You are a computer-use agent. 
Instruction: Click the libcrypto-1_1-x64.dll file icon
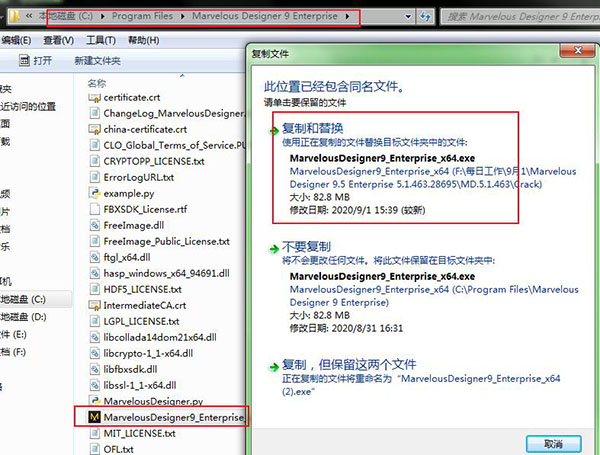pyautogui.click(x=94, y=353)
